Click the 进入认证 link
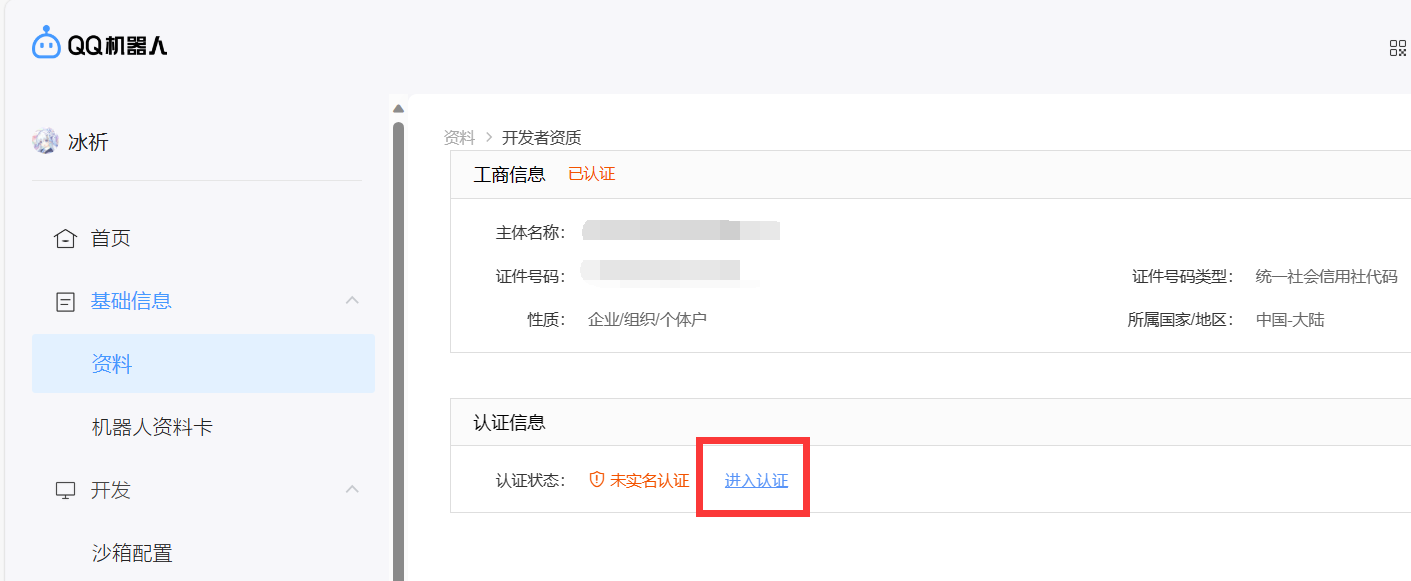1411x581 pixels. [756, 480]
